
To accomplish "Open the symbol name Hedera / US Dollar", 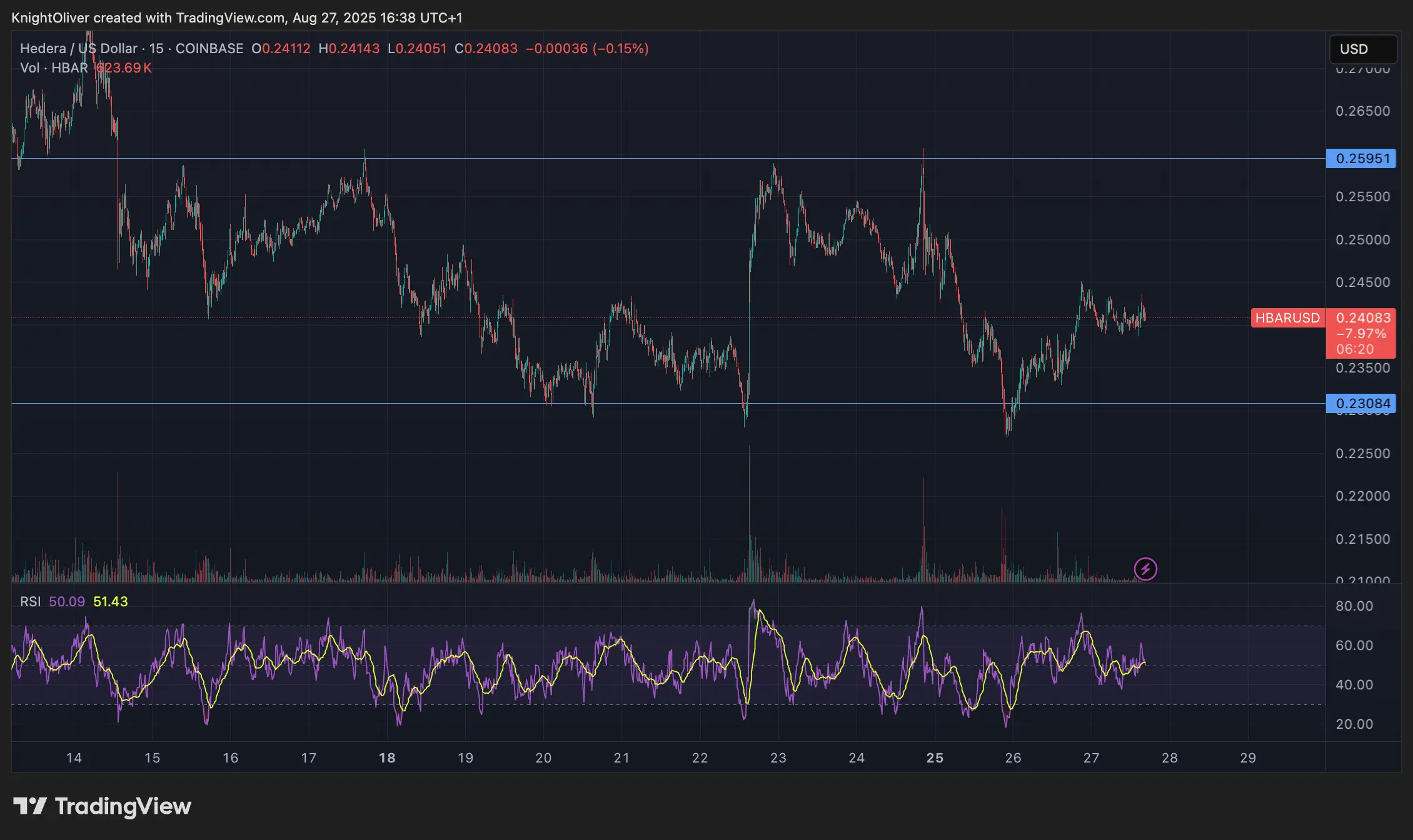I will point(78,48).
